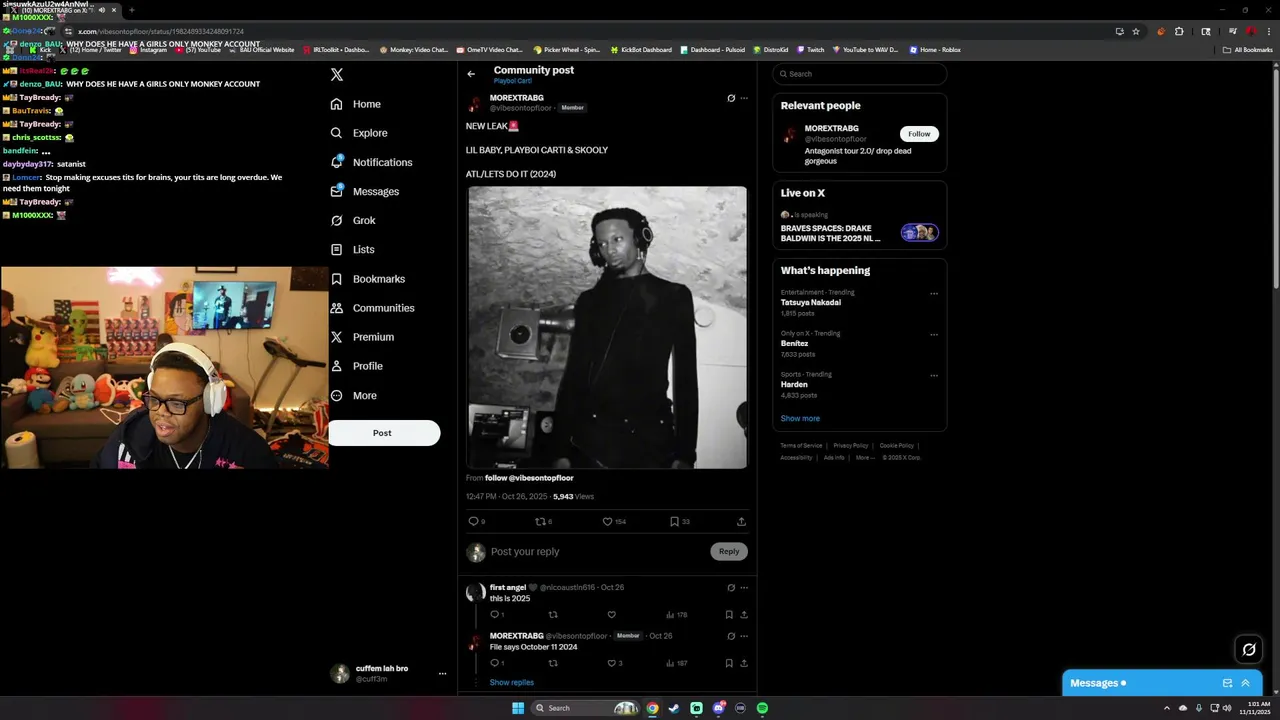Bookmark the main post with 33 bookmarks
The image size is (1280, 720).
coord(679,521)
